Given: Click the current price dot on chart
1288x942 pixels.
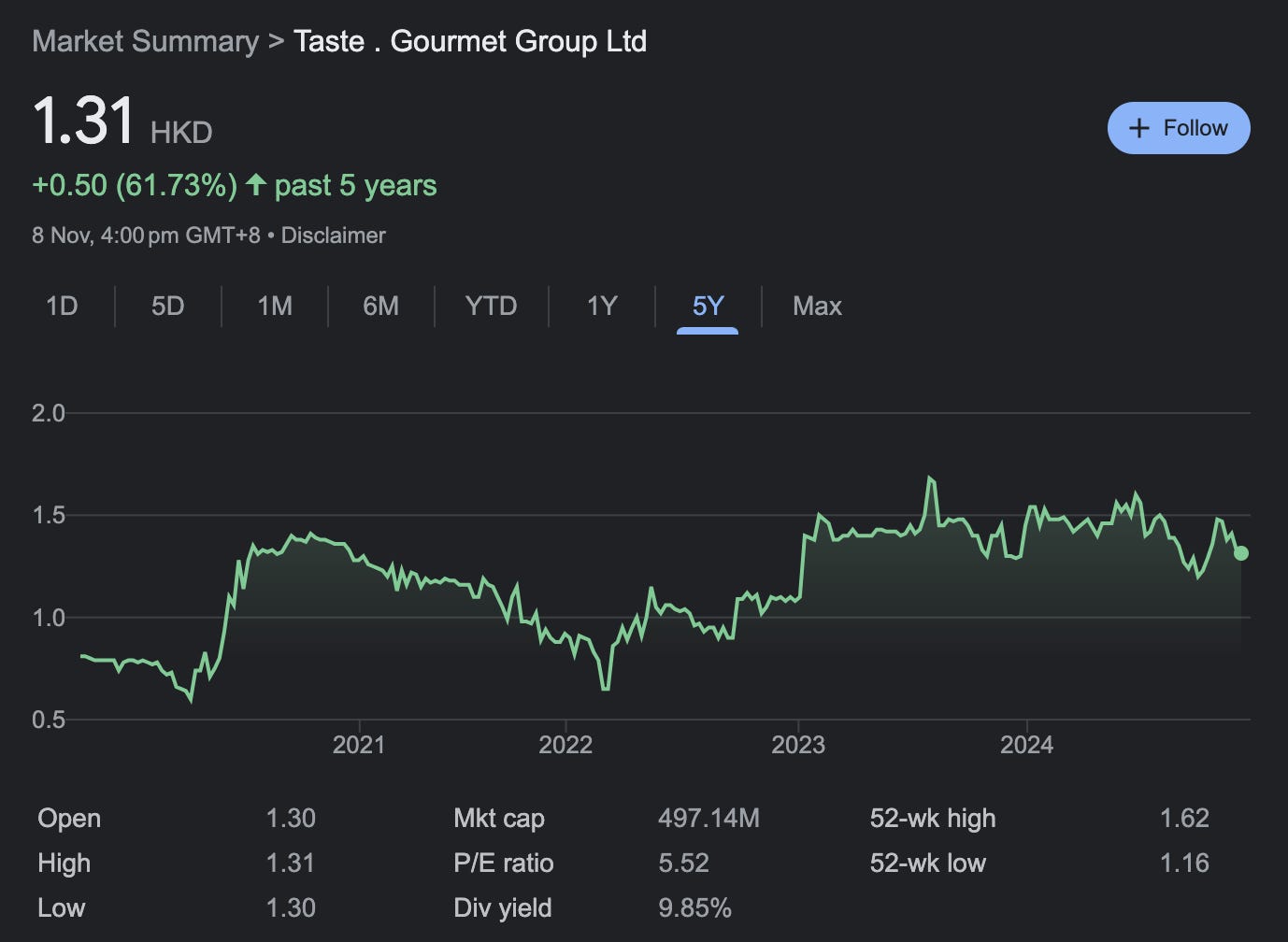Looking at the screenshot, I should pos(1241,553).
